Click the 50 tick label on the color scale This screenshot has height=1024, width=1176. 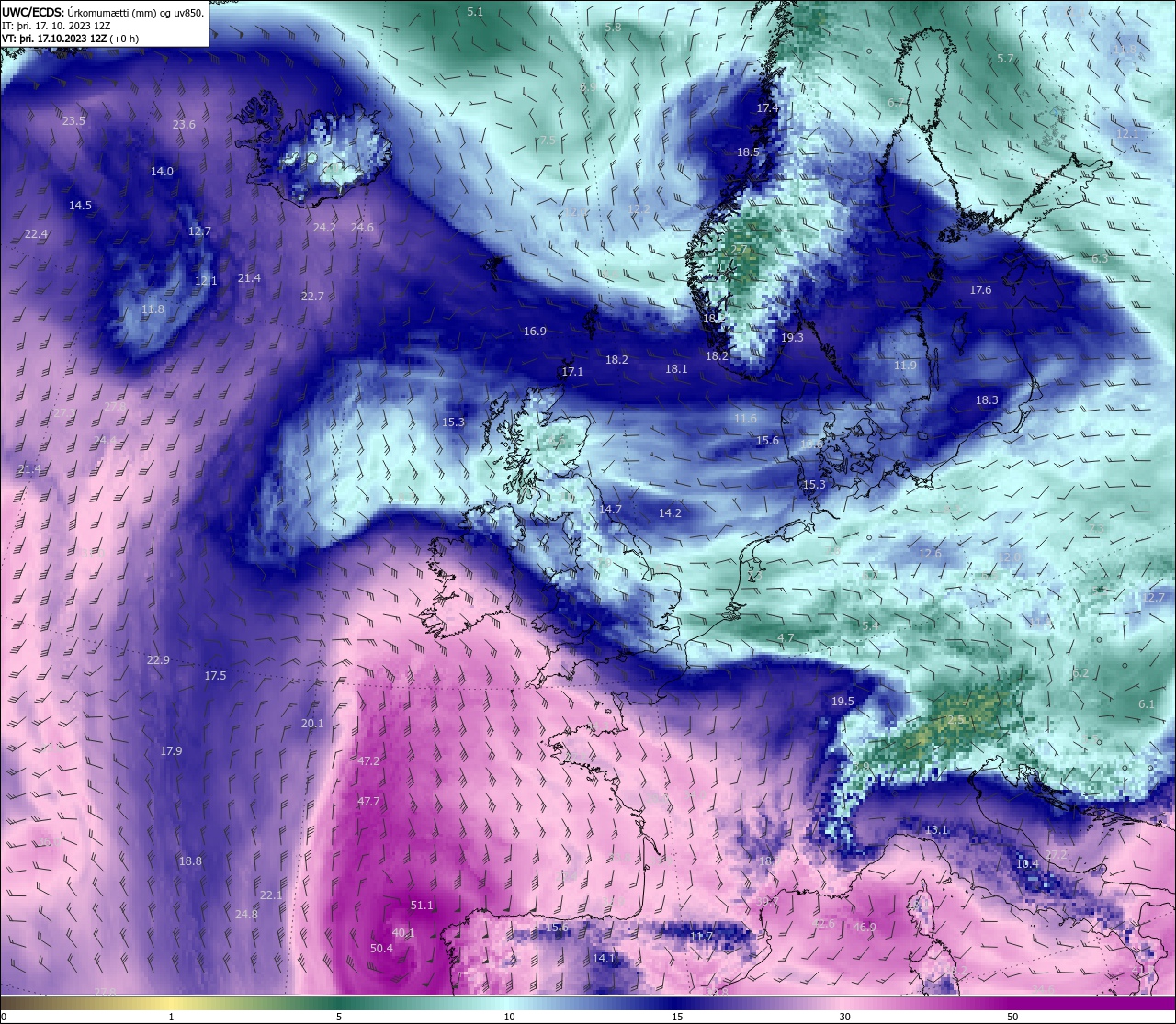1012,1017
